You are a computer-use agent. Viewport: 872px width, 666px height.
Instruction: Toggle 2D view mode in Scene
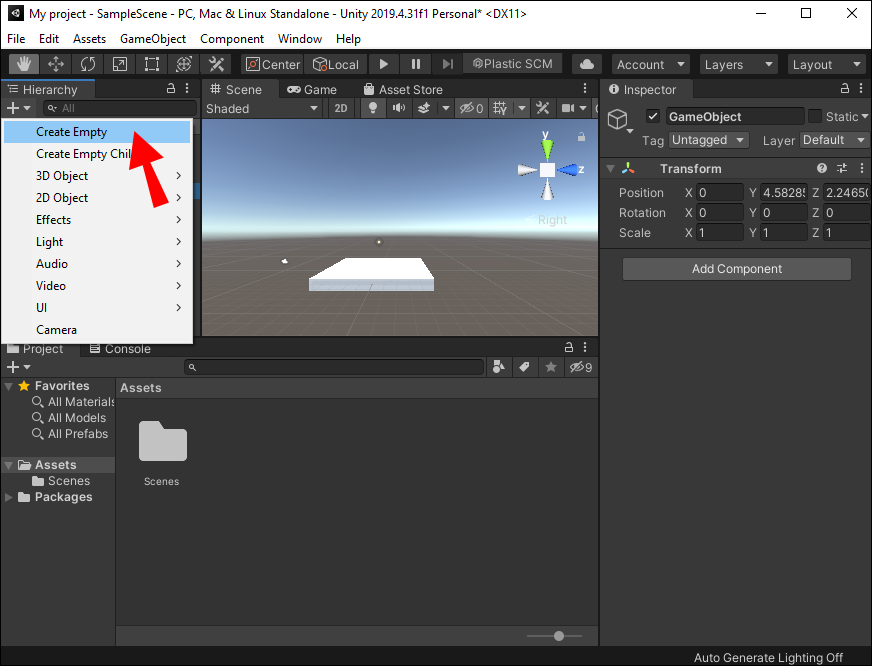tap(342, 108)
